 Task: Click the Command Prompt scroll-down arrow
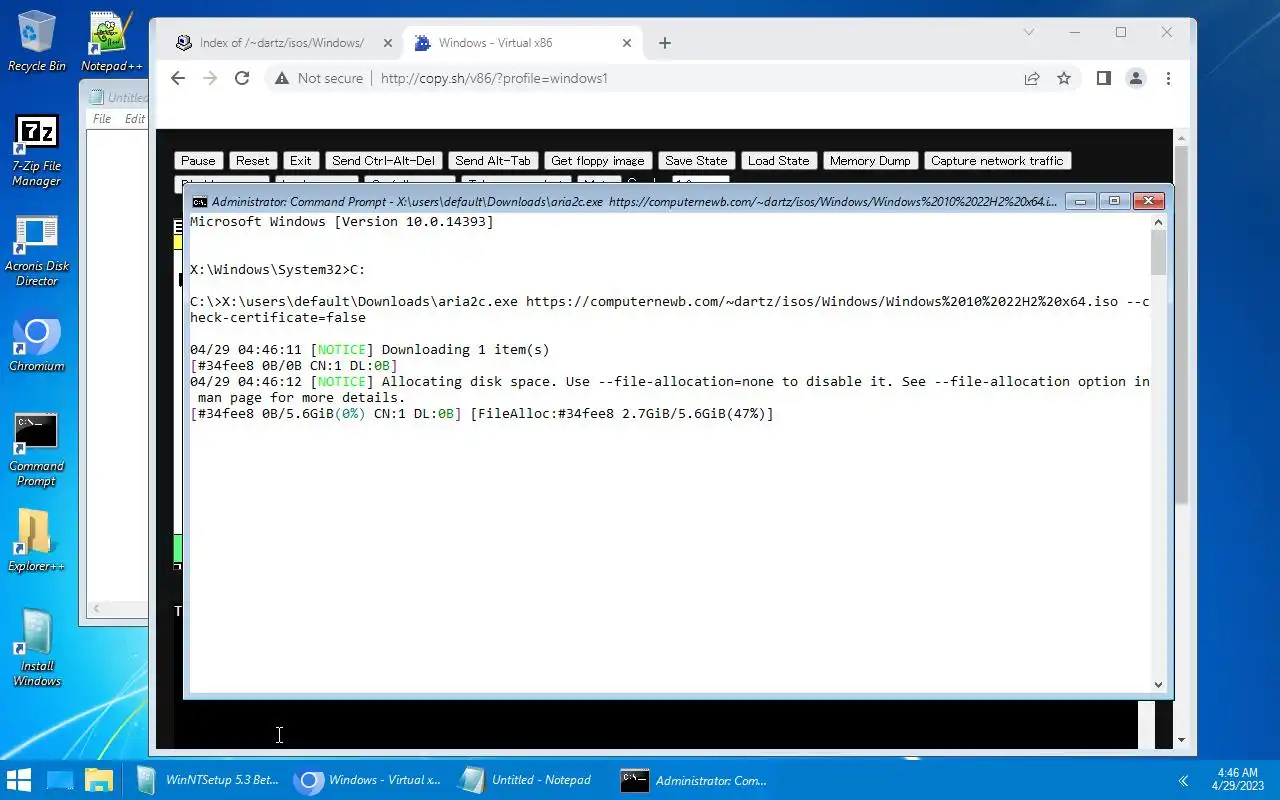1159,684
